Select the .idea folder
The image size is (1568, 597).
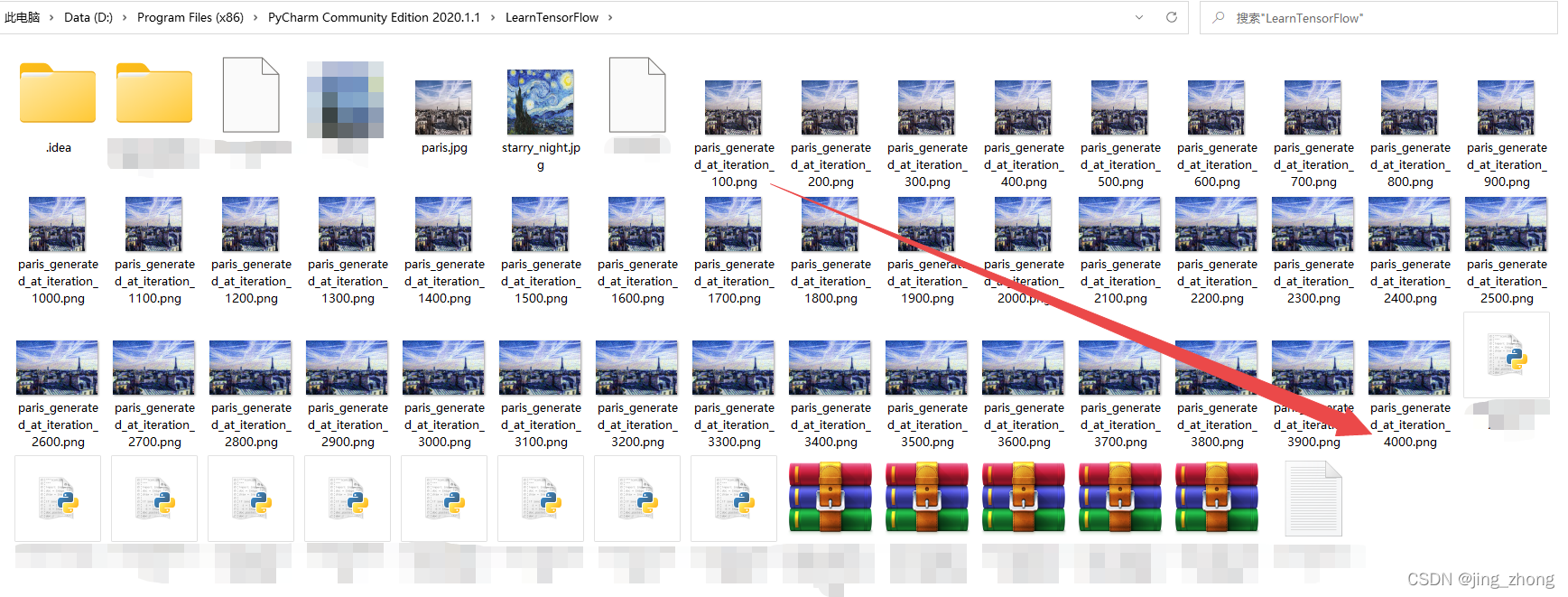(x=58, y=107)
